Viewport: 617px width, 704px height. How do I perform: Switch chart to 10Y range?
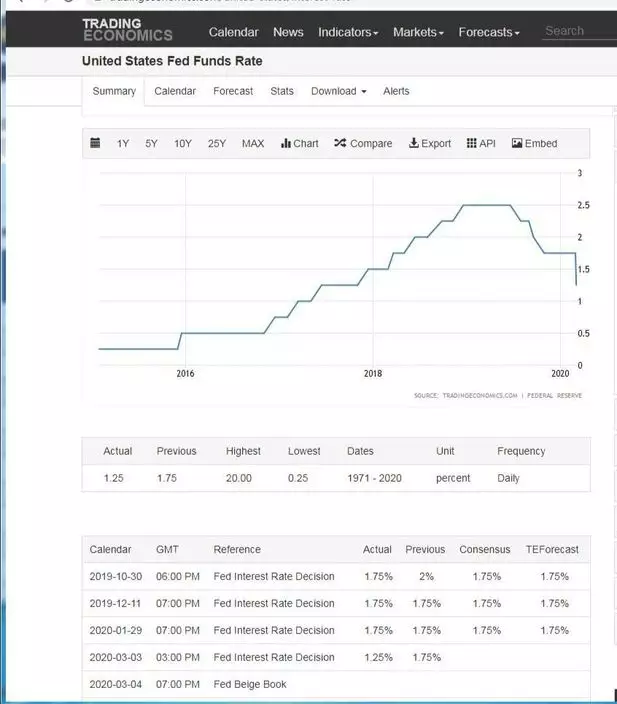click(183, 143)
